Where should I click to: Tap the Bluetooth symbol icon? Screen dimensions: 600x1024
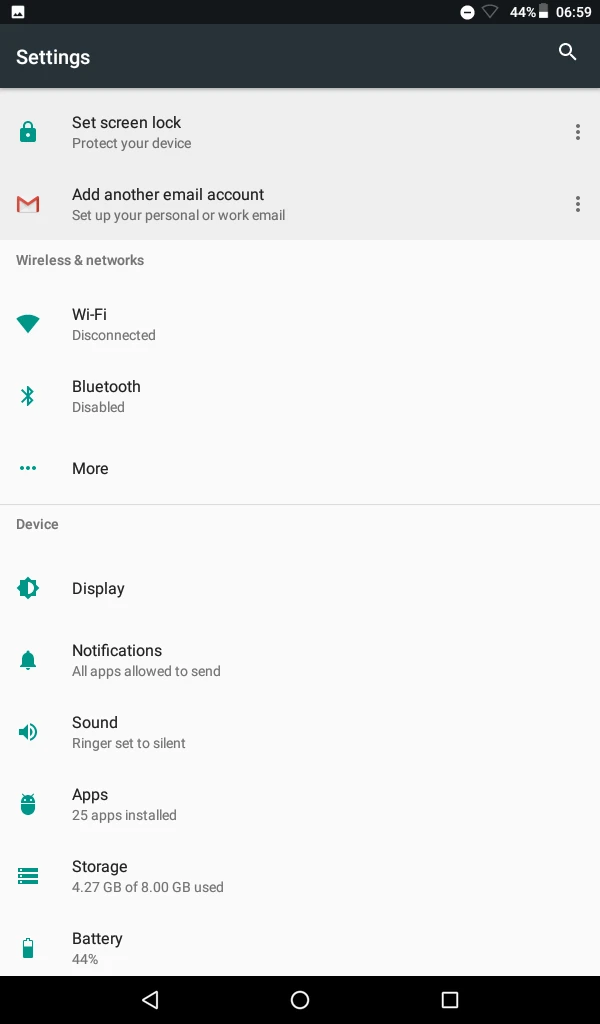tap(27, 396)
